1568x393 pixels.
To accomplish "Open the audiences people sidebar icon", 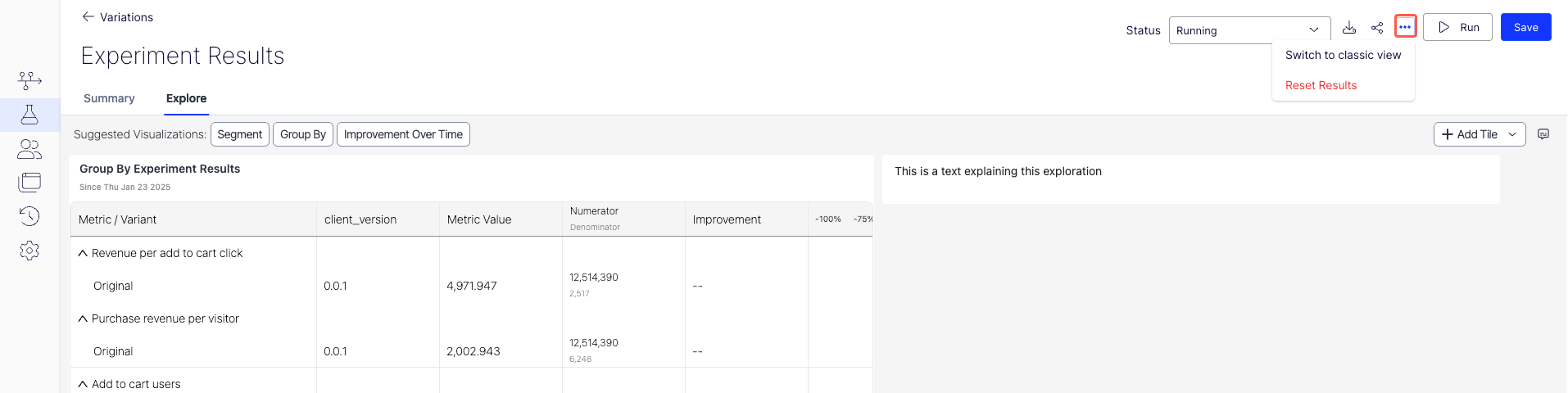I will pos(29,149).
